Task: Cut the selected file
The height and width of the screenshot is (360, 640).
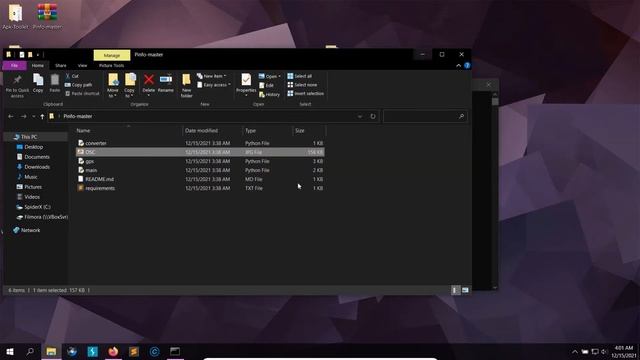Action: (x=72, y=76)
